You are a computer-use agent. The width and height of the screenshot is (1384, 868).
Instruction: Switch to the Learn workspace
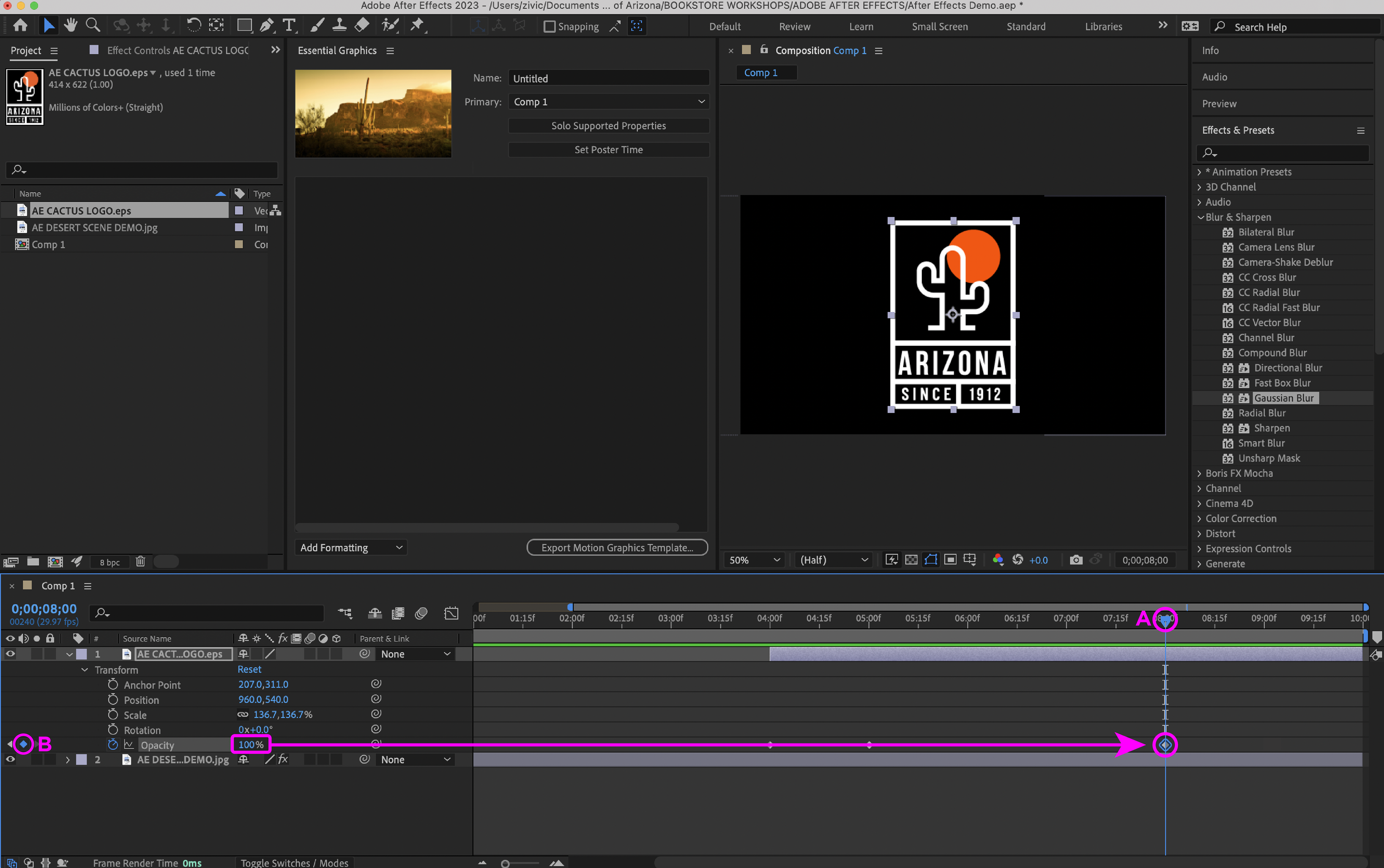pyautogui.click(x=861, y=26)
